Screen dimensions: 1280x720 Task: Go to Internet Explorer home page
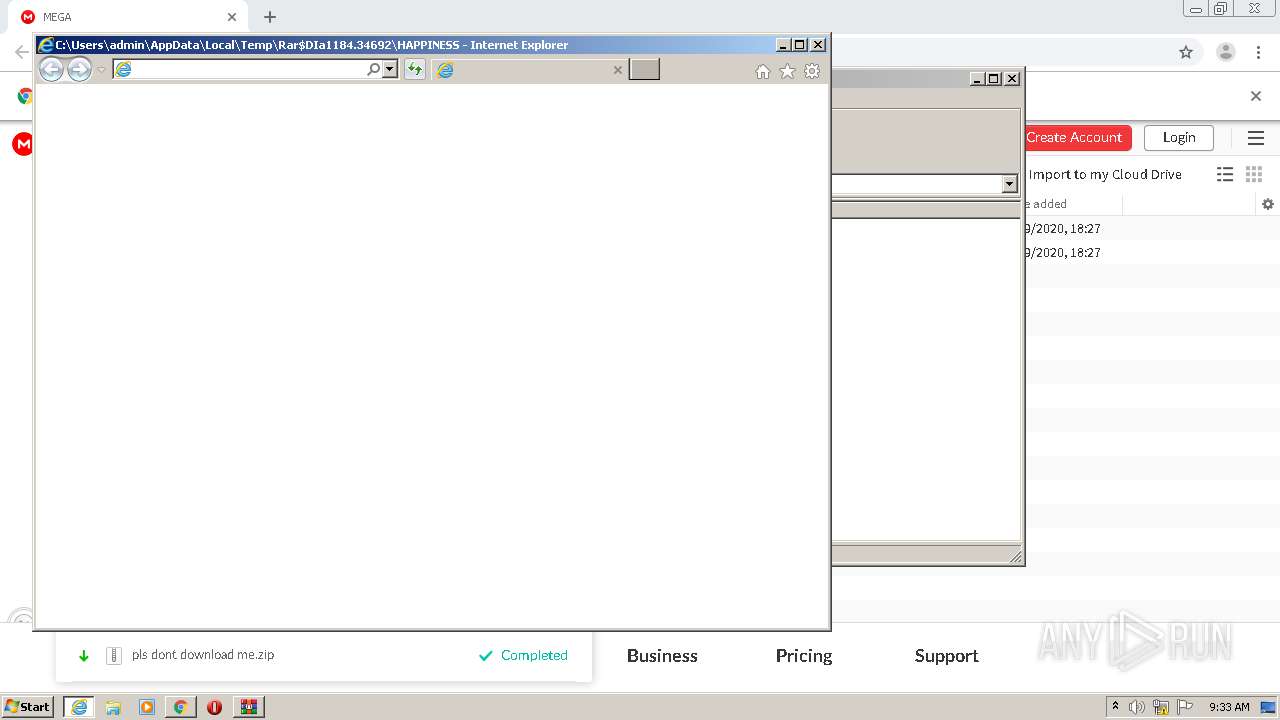point(763,71)
